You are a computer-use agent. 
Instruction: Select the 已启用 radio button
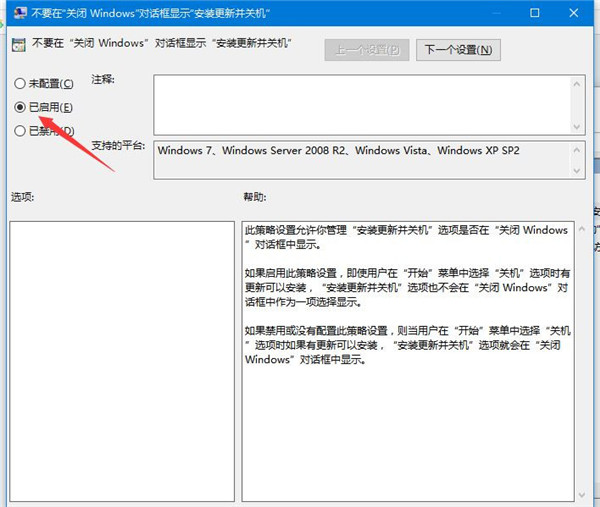tap(20, 106)
